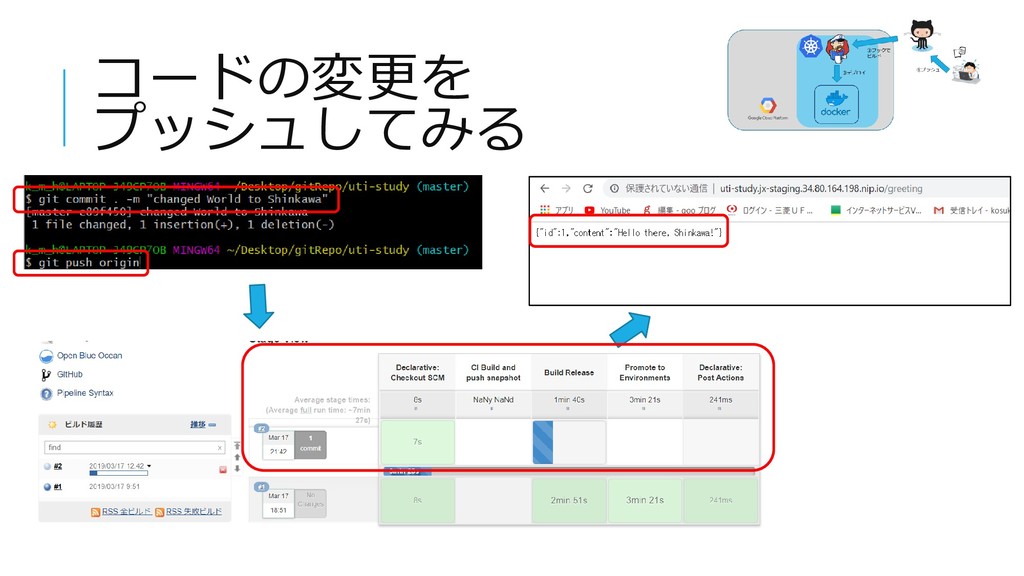The height and width of the screenshot is (576, 1024).
Task: Open the Gmail inbox bookmark
Action: pyautogui.click(x=972, y=210)
